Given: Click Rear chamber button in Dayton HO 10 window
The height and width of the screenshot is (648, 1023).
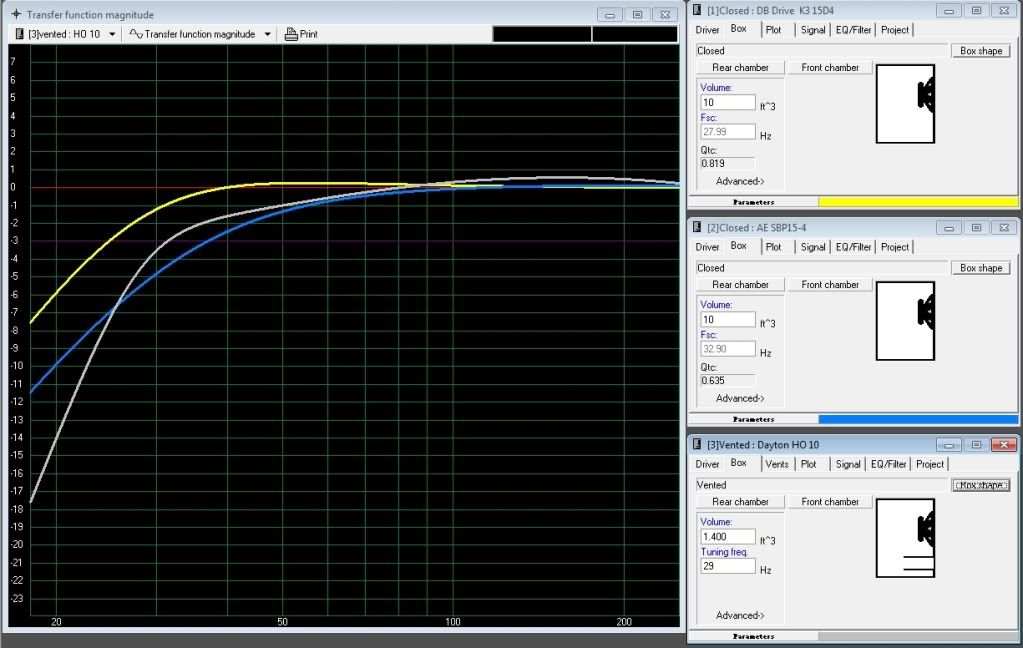Looking at the screenshot, I should pyautogui.click(x=741, y=502).
